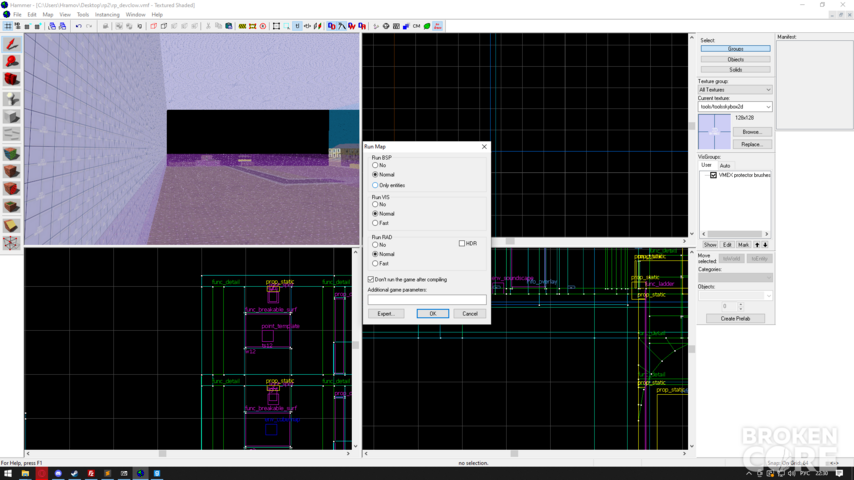
Task: Select the Selection (arrow) tool
Action: pos(11,44)
